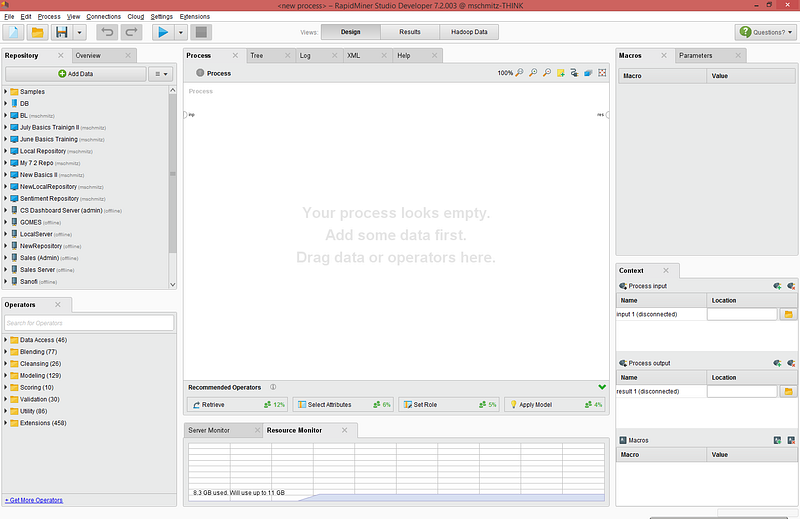800x519 pixels.
Task: Zoom out on the process canvas
Action: [x=547, y=73]
